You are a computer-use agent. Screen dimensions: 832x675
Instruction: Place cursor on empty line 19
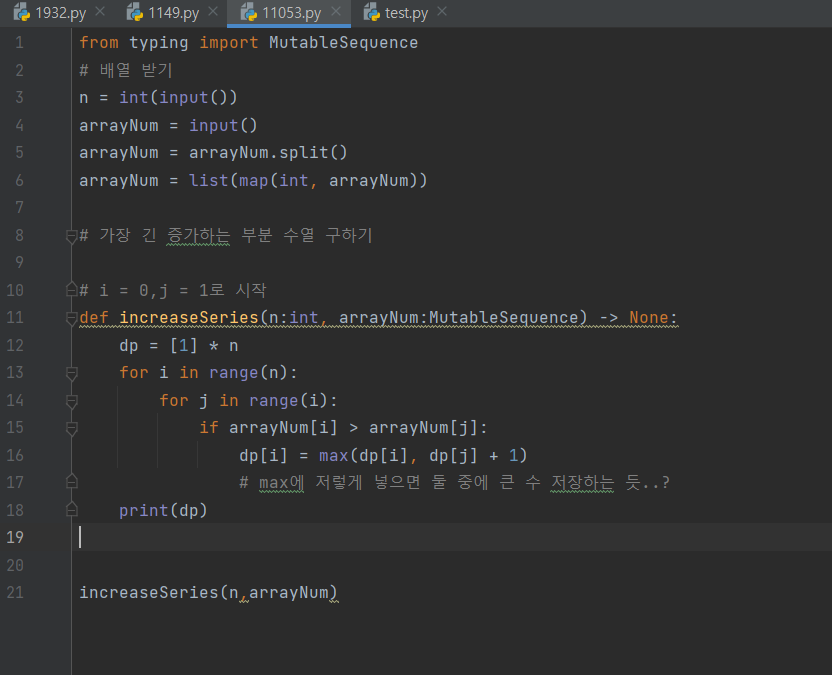point(451,537)
